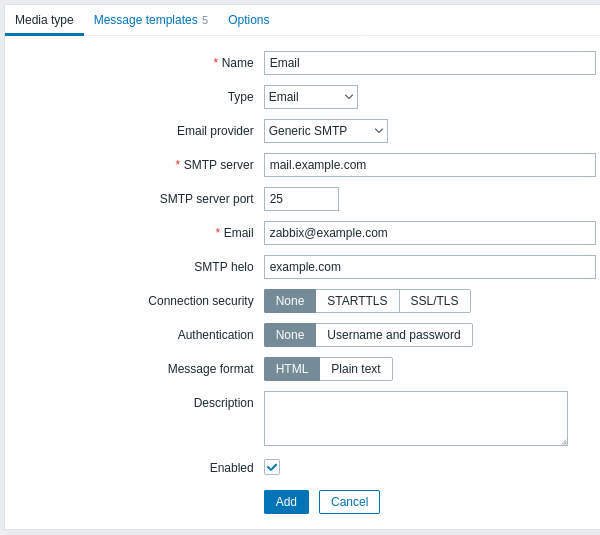This screenshot has width=600, height=535.
Task: Expand the Type dropdown
Action: coord(311,97)
